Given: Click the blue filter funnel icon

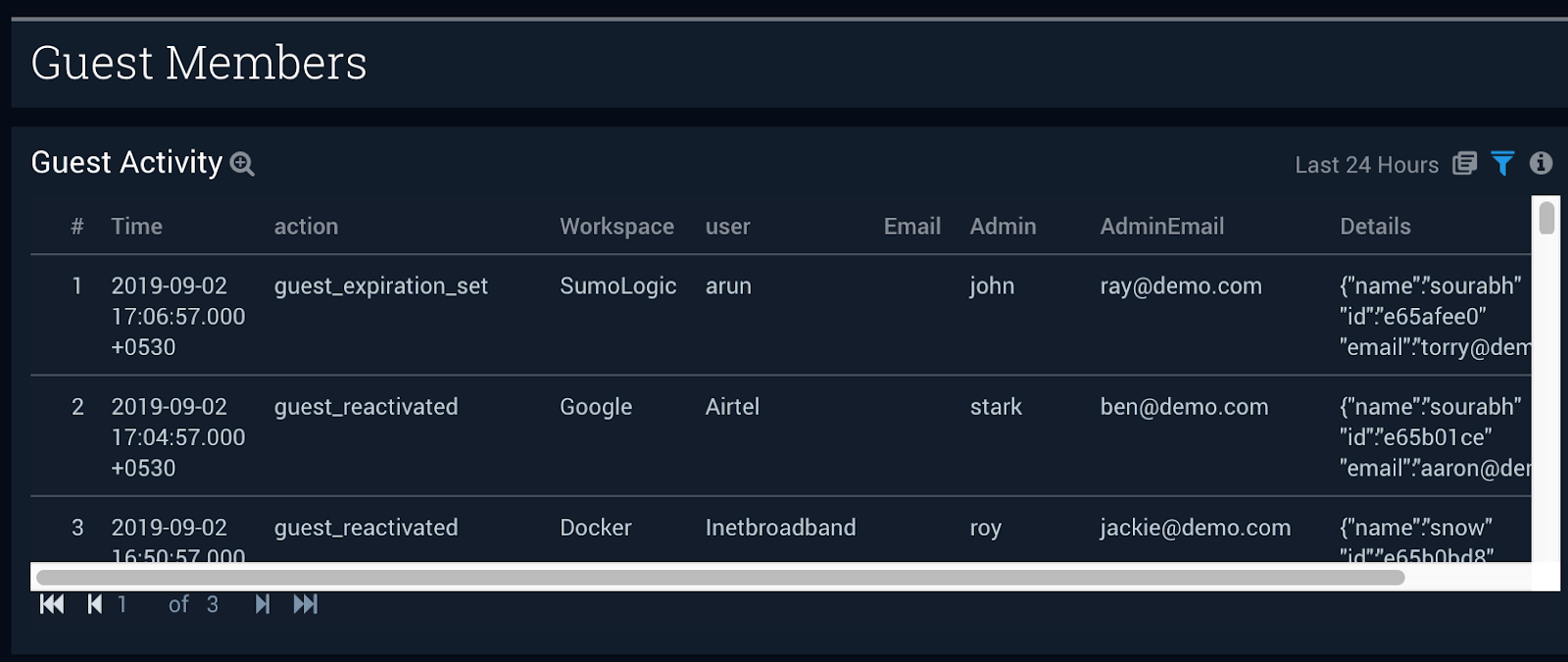Looking at the screenshot, I should click(x=1502, y=164).
